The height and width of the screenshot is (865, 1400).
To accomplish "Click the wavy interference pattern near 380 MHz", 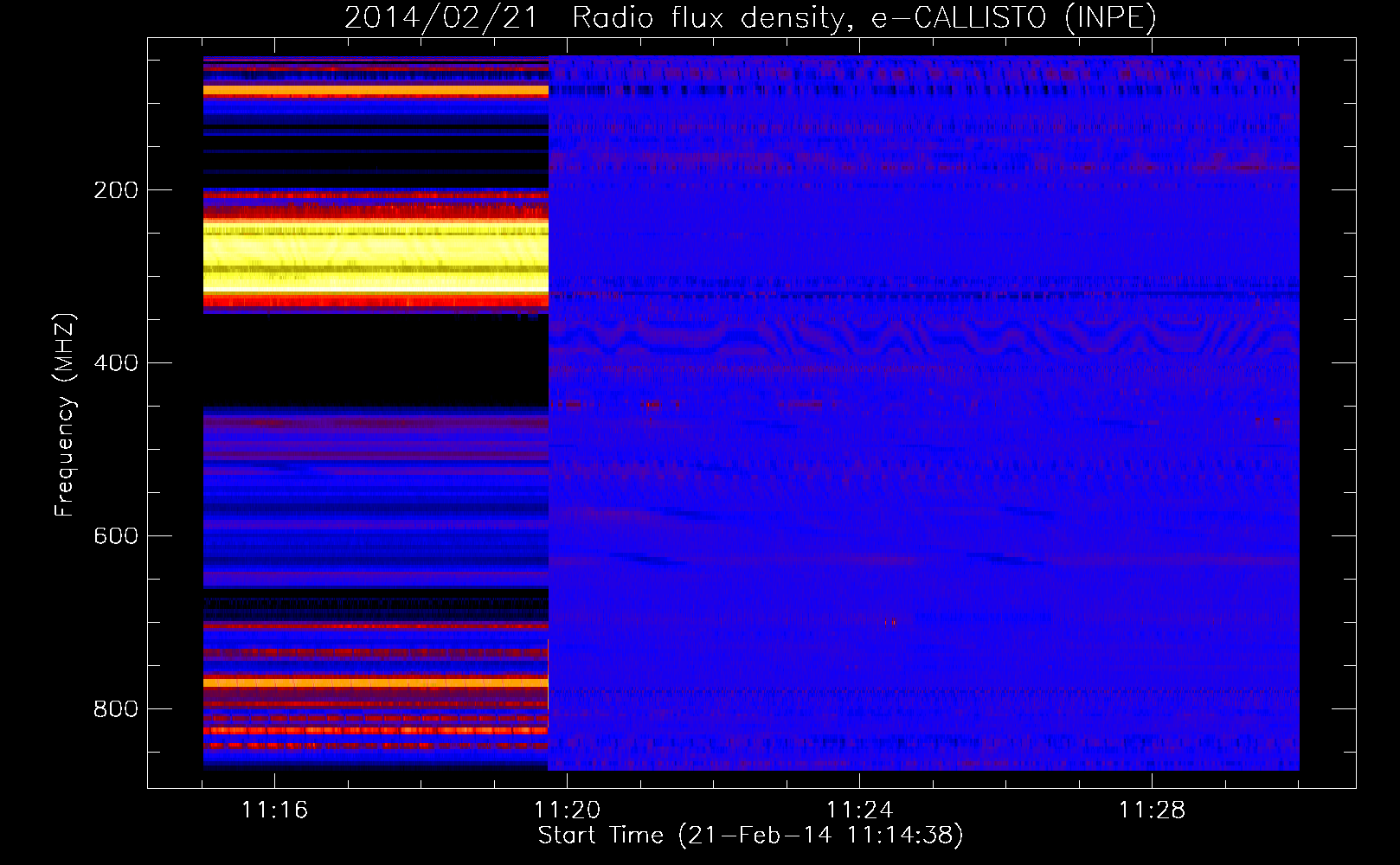I will 923,336.
